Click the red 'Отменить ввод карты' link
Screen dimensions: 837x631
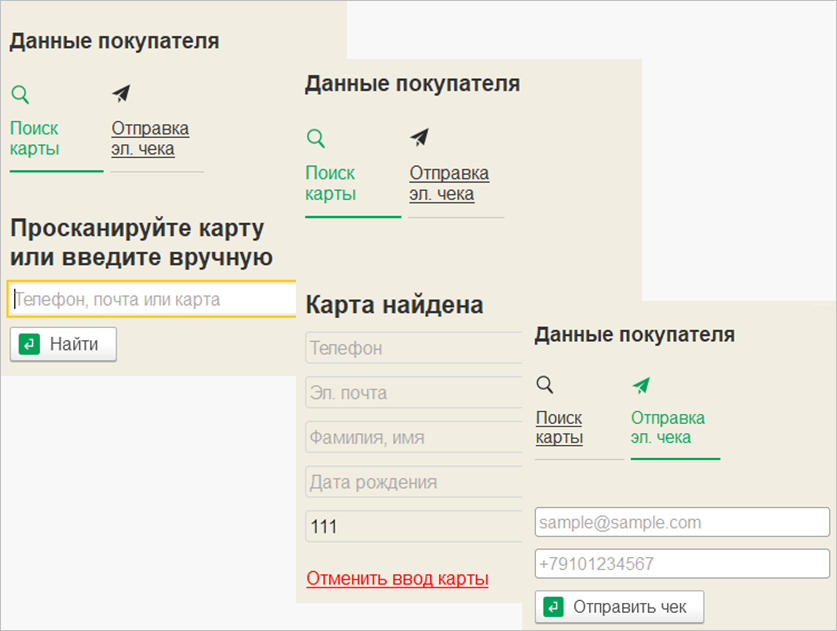point(397,579)
